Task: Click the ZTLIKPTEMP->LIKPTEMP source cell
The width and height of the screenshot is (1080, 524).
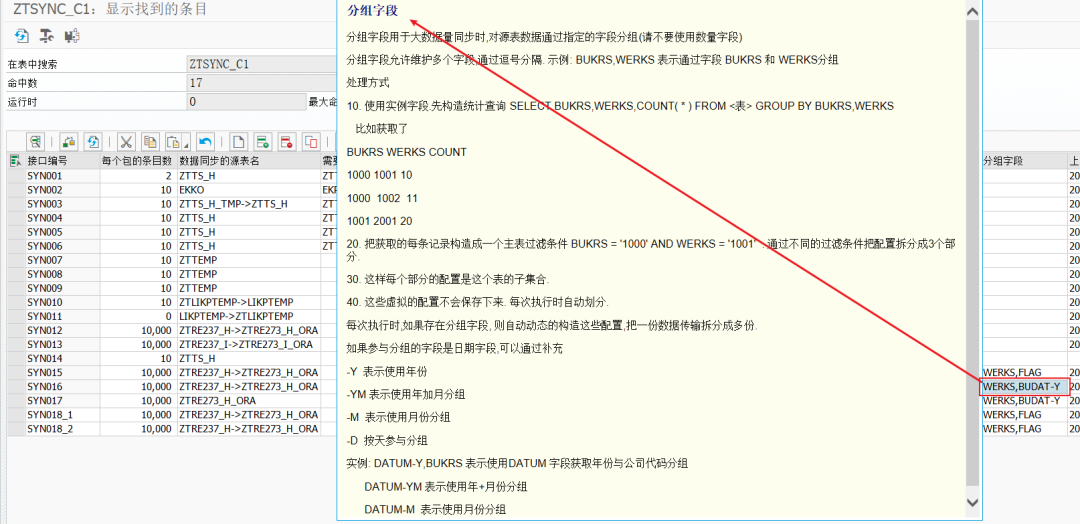Action: [x=249, y=302]
